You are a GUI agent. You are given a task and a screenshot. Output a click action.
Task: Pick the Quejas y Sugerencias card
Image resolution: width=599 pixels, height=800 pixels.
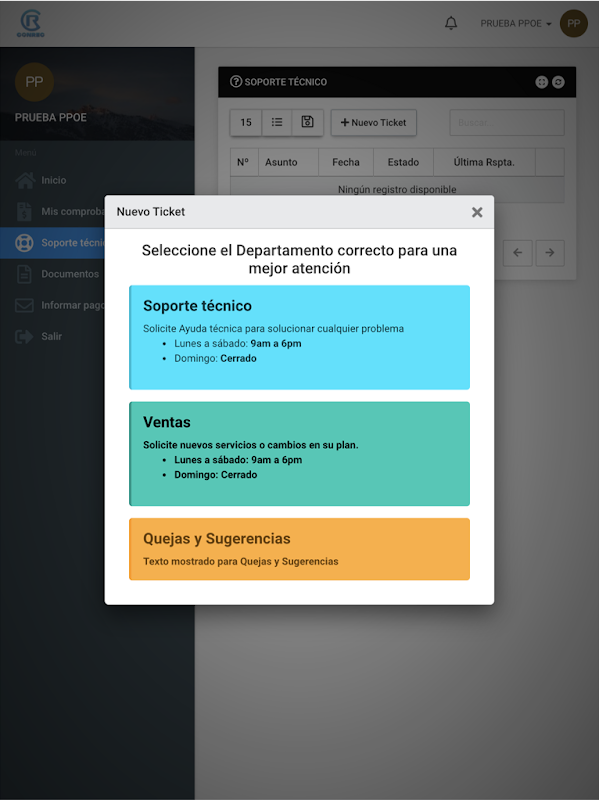[x=300, y=549]
